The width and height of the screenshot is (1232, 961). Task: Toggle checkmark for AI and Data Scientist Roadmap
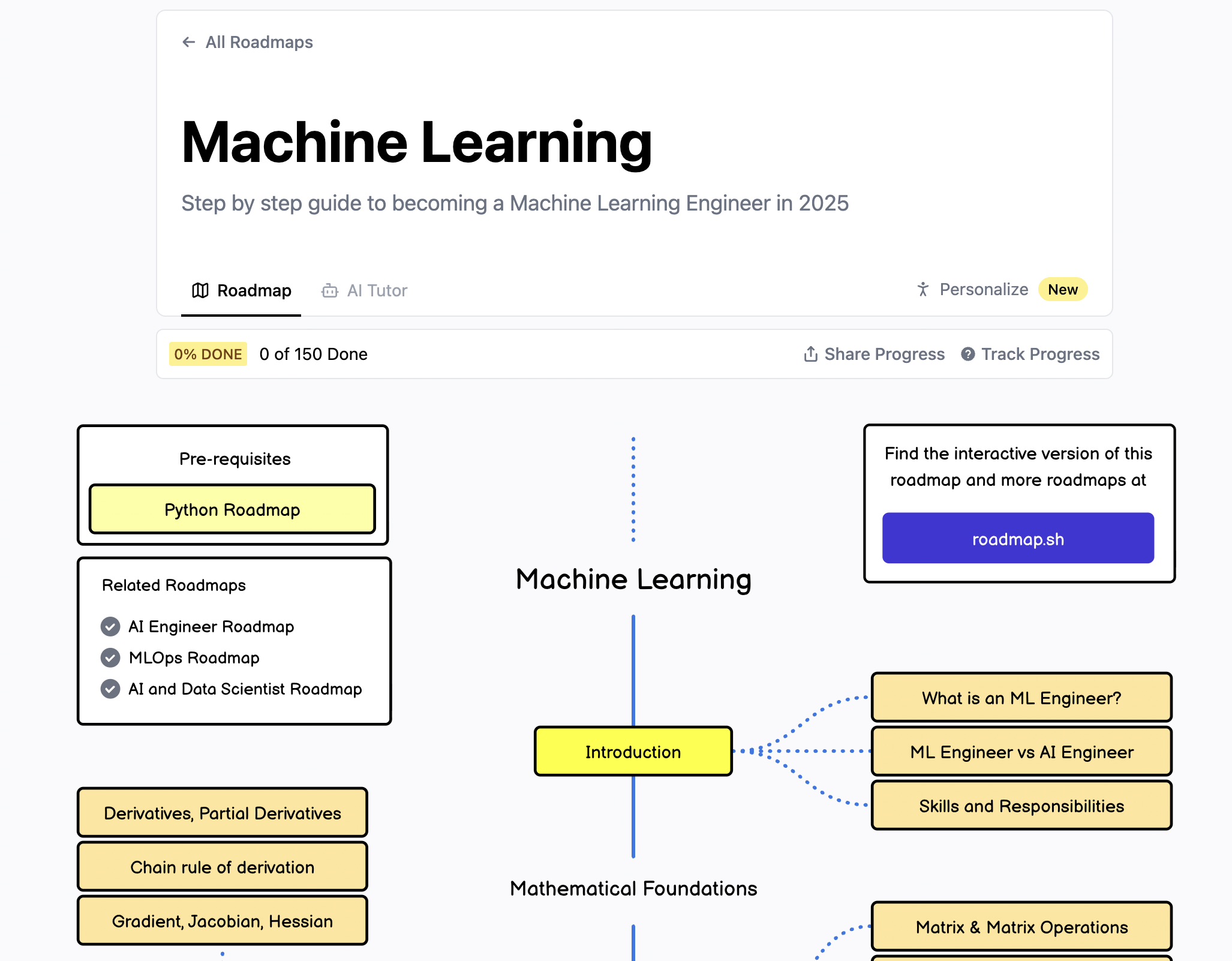coord(110,689)
